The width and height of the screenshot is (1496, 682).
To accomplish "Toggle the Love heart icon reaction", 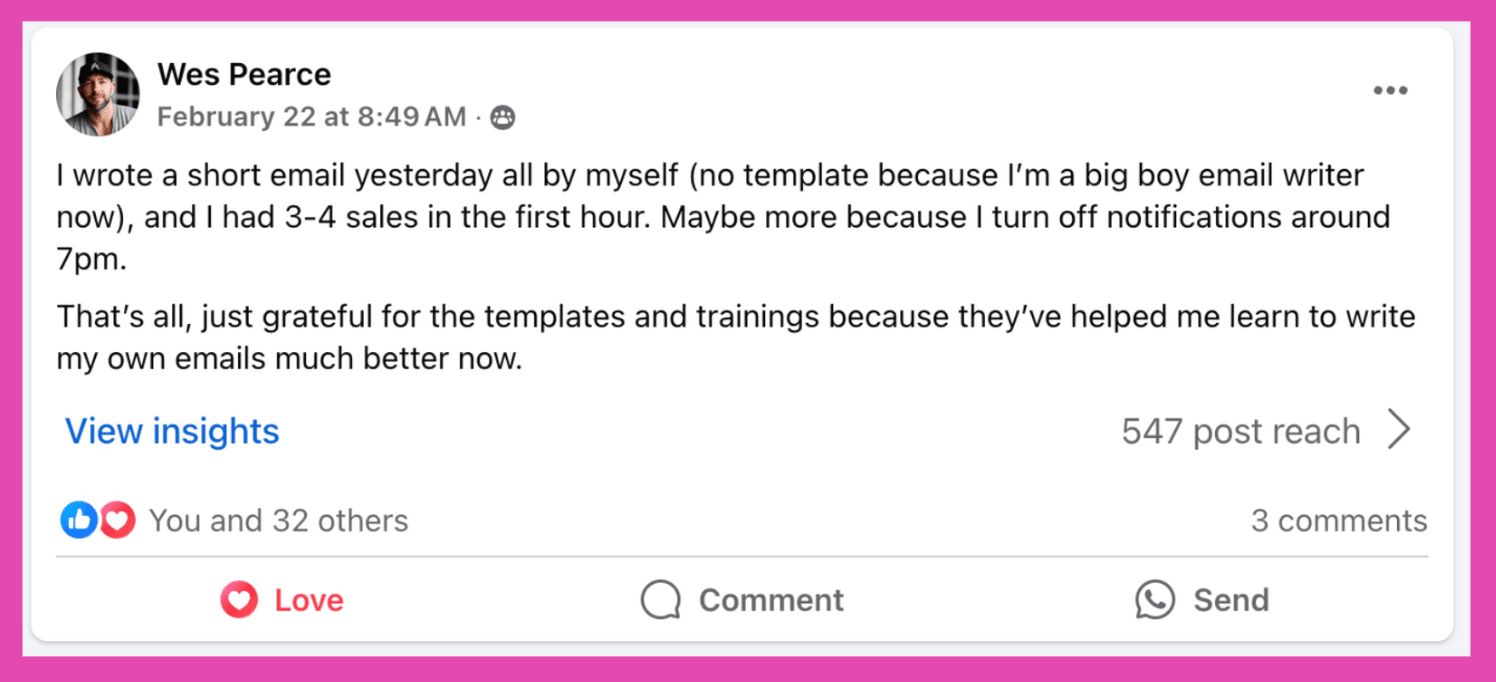I will point(239,600).
